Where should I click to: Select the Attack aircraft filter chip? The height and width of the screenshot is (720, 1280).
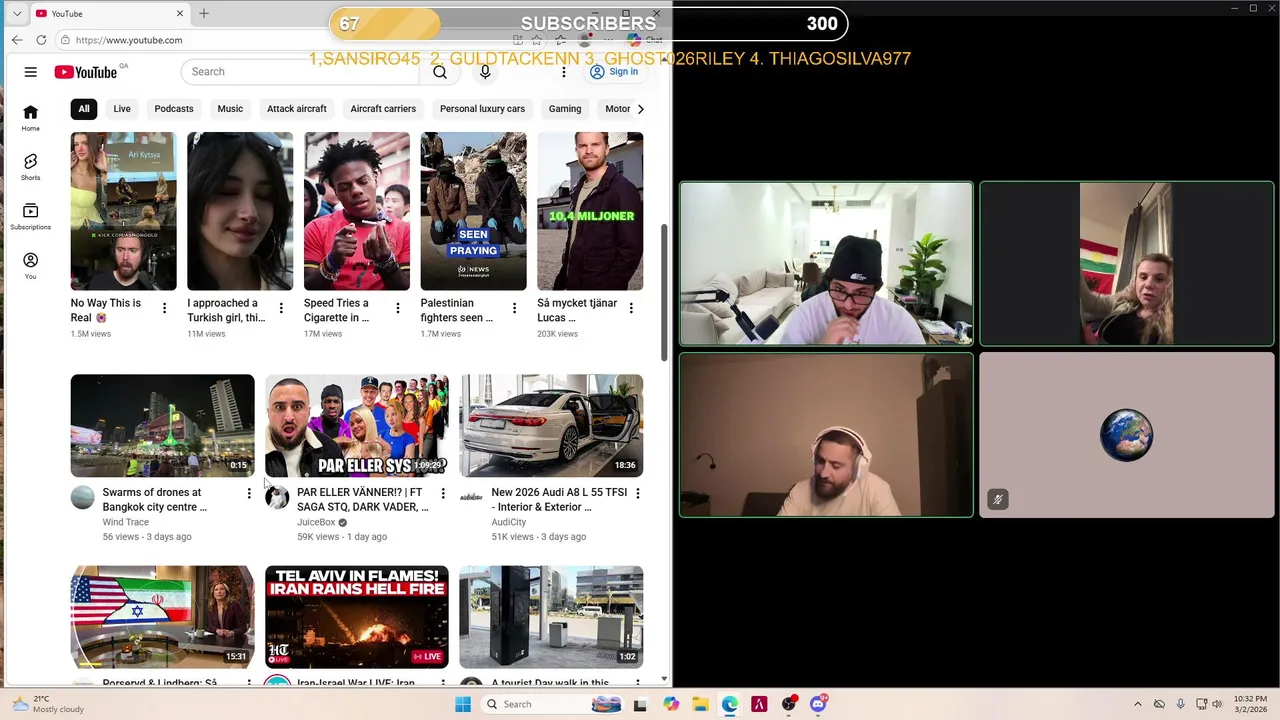point(297,109)
